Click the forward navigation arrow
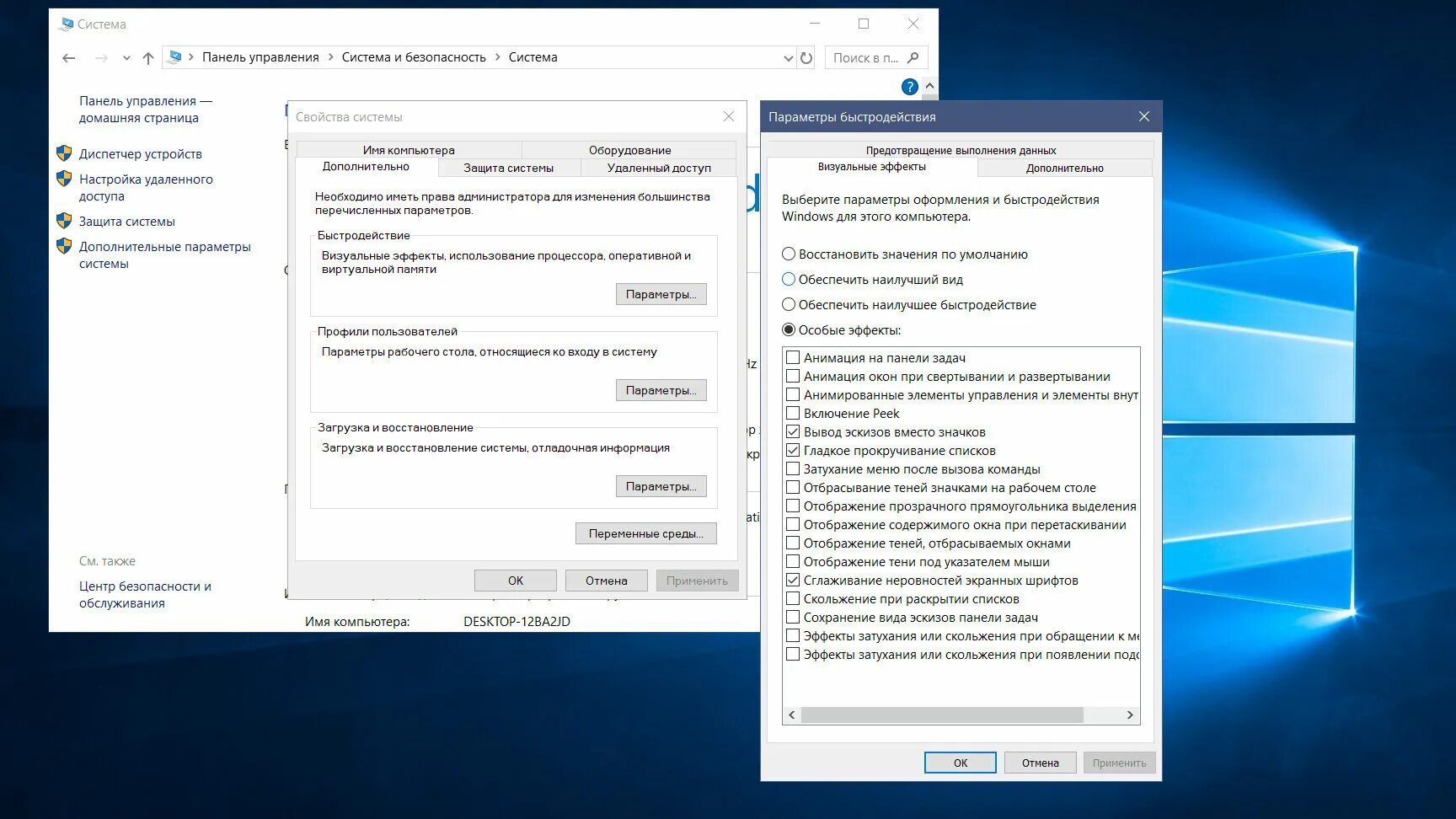 101,57
